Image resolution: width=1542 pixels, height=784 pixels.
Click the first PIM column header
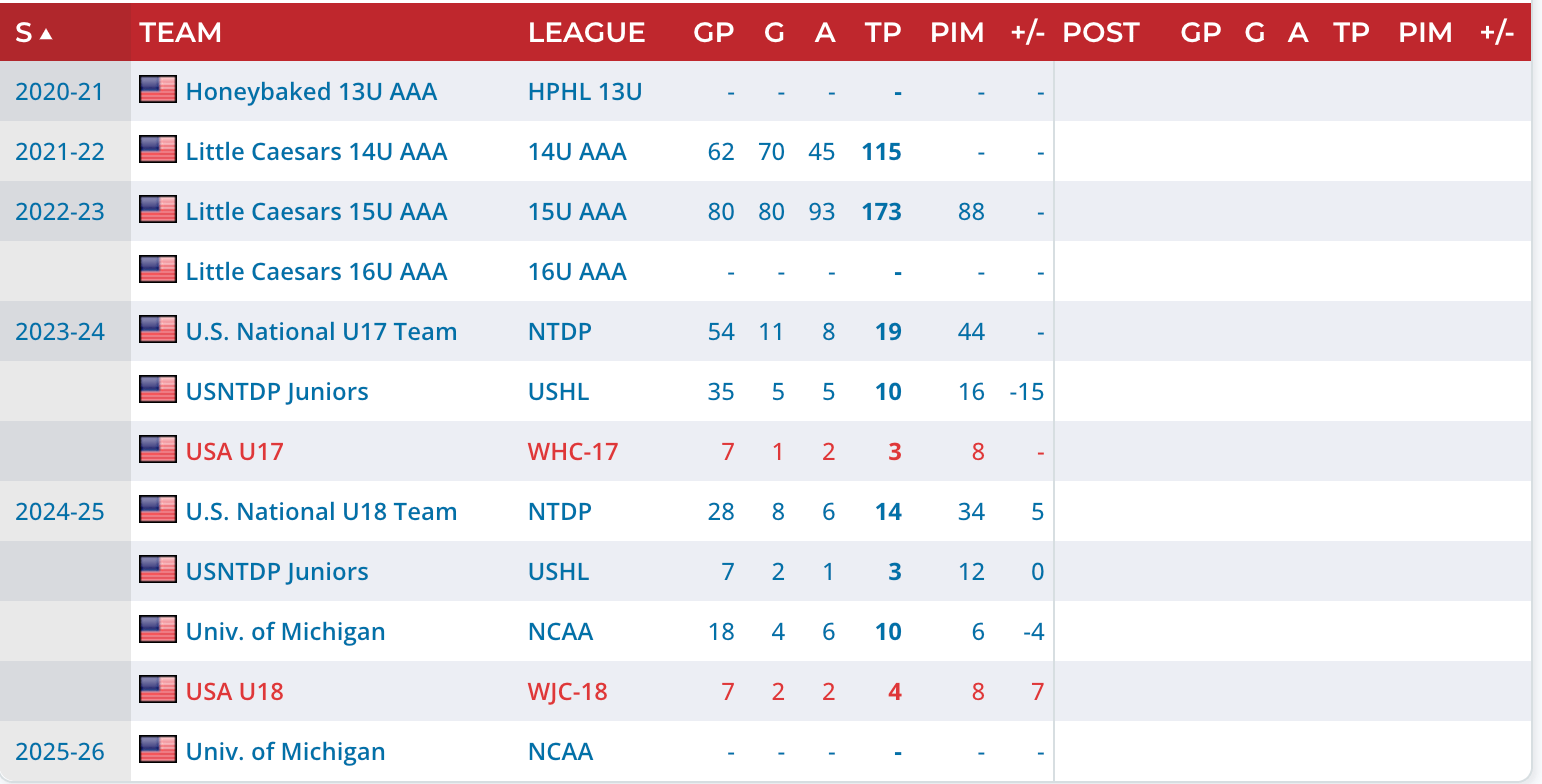point(957,33)
